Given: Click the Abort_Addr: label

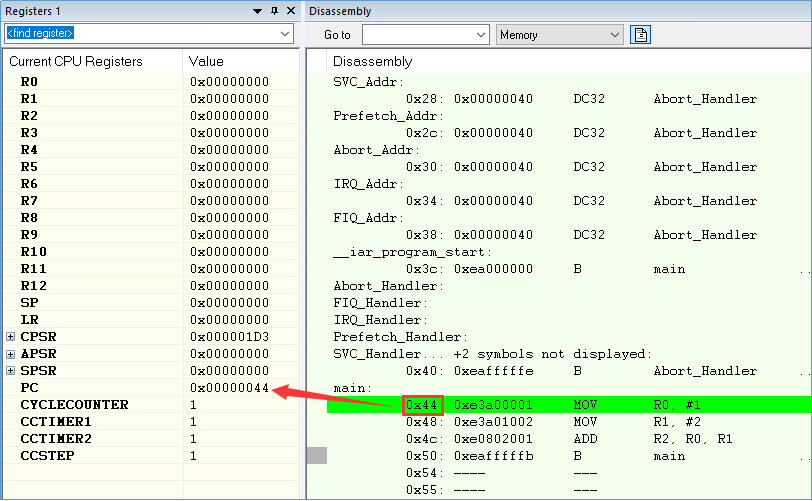Looking at the screenshot, I should click(376, 150).
